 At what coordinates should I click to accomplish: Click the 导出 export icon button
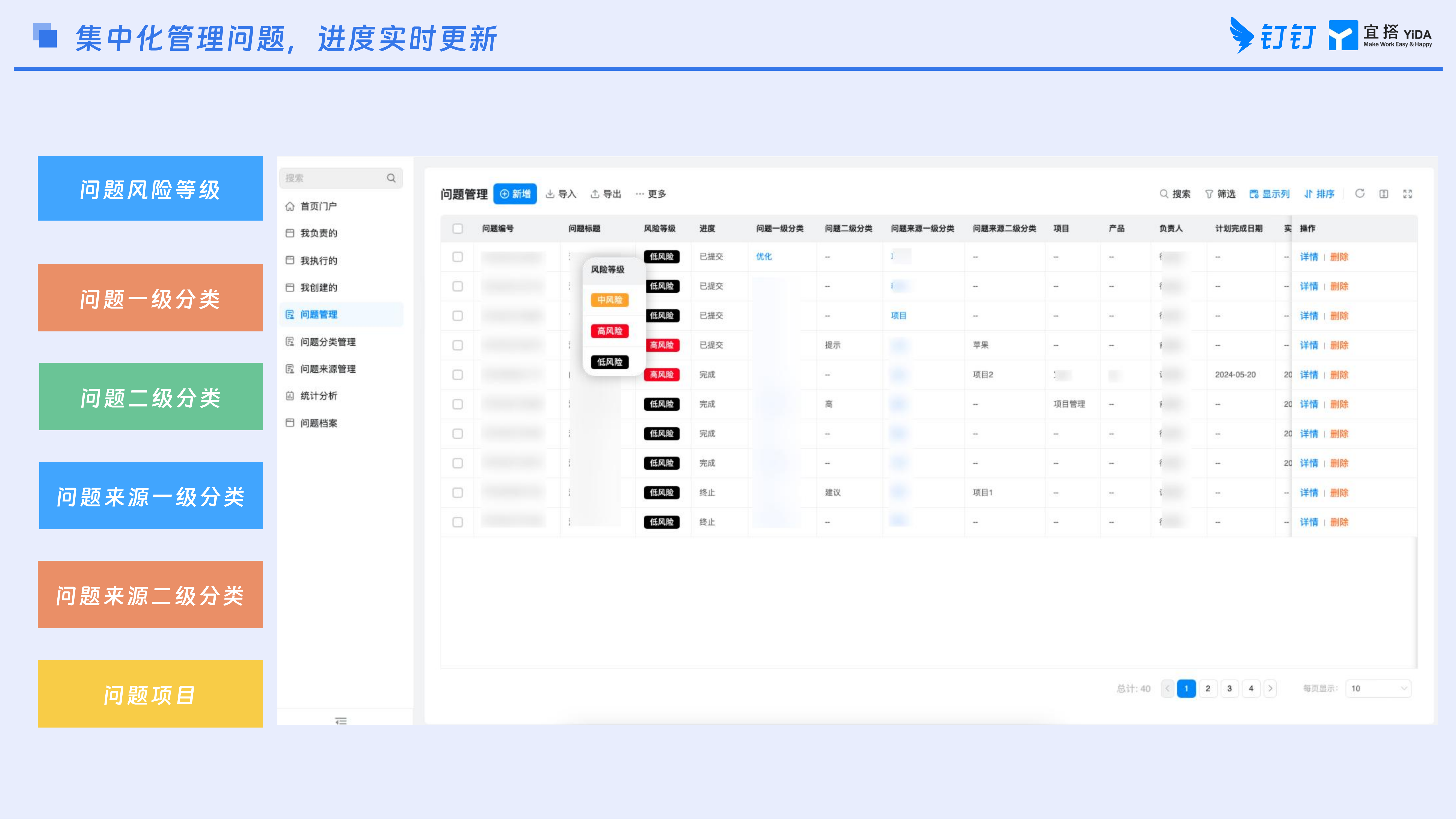click(x=606, y=194)
